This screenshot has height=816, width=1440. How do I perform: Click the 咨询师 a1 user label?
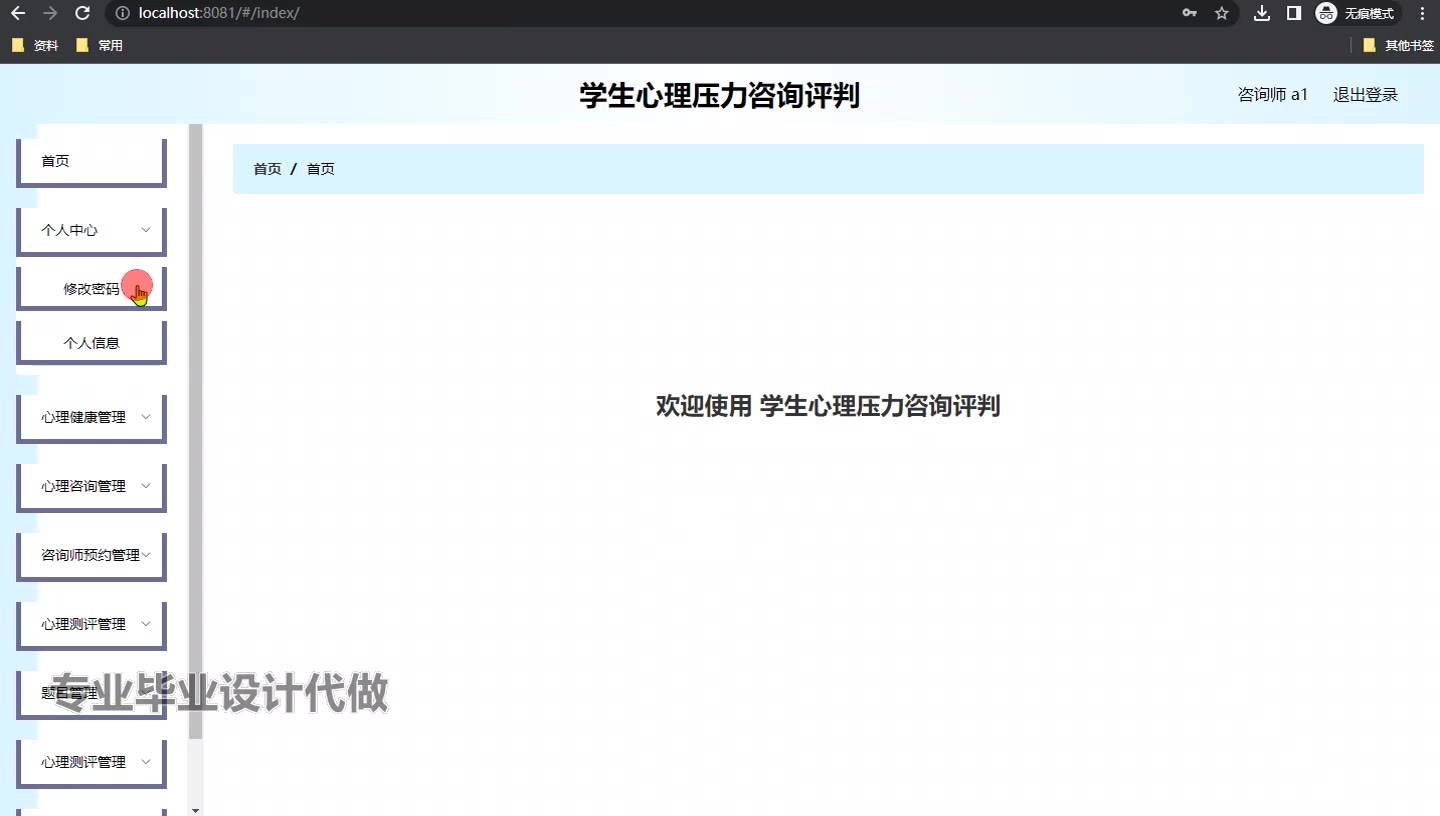[1273, 95]
